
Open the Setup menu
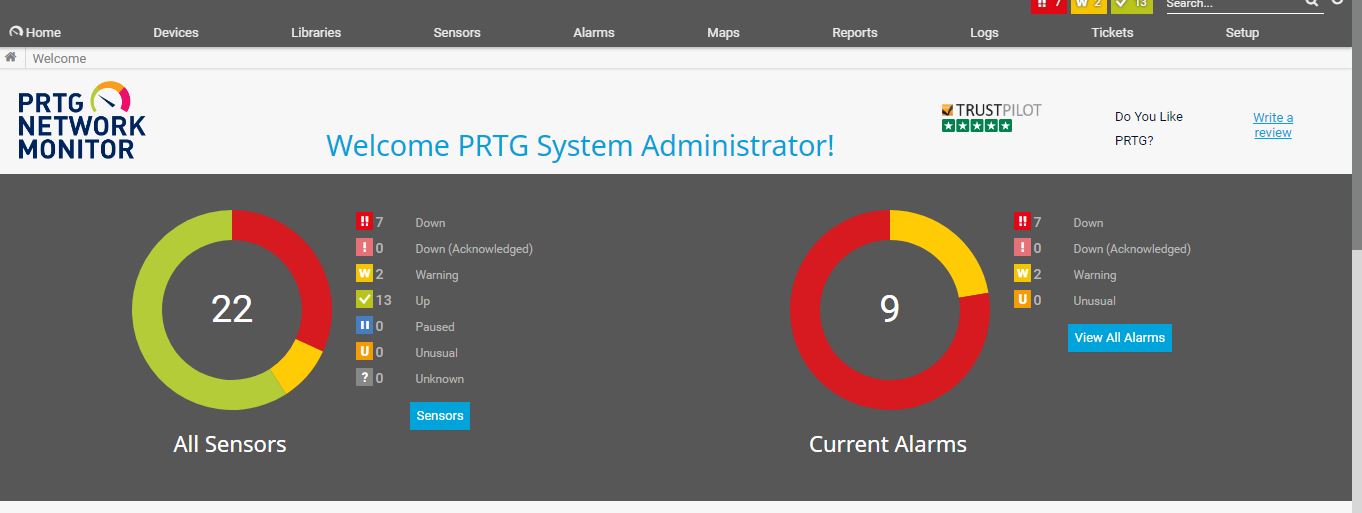1242,32
